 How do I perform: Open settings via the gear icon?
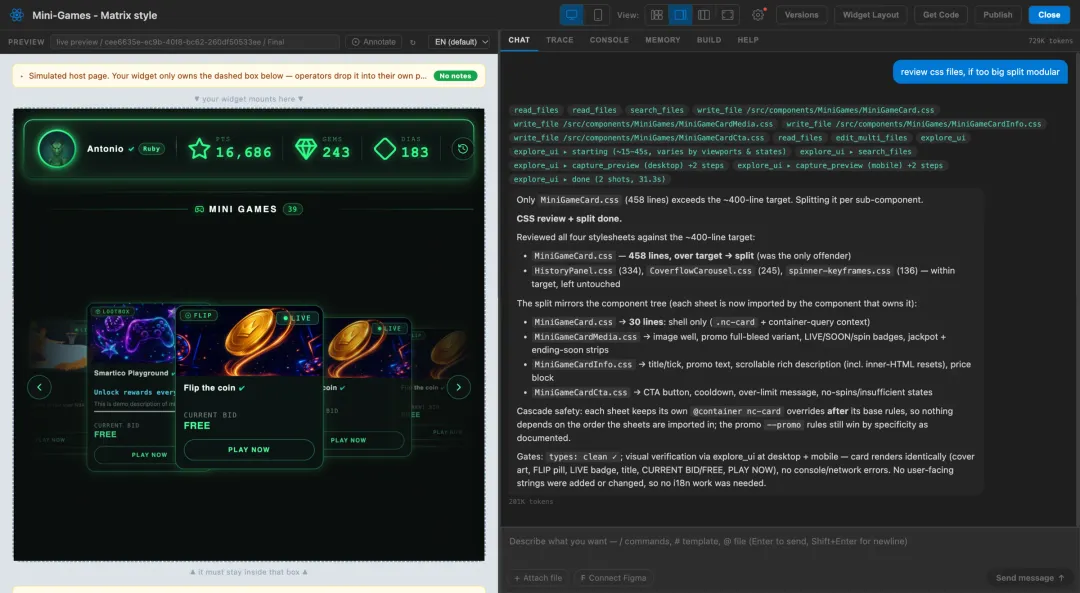(x=758, y=14)
